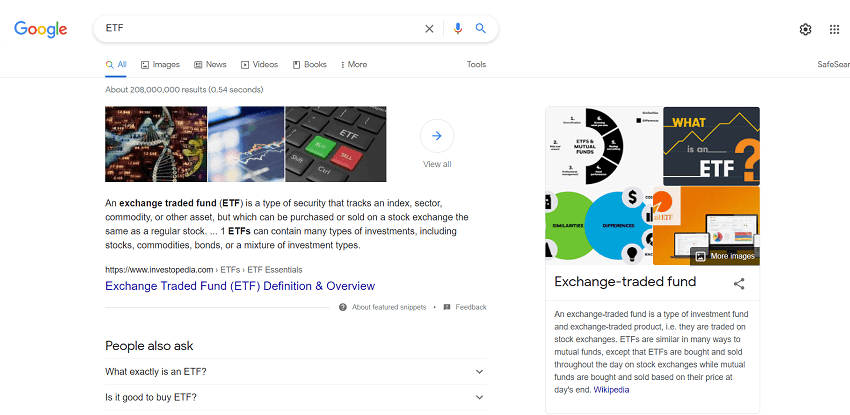Switch to the Videos tab
The image size is (850, 415).
coord(260,64)
